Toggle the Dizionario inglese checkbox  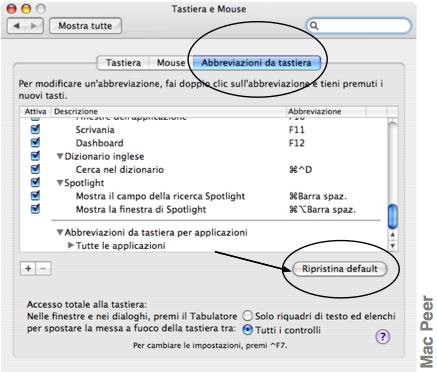(x=35, y=156)
